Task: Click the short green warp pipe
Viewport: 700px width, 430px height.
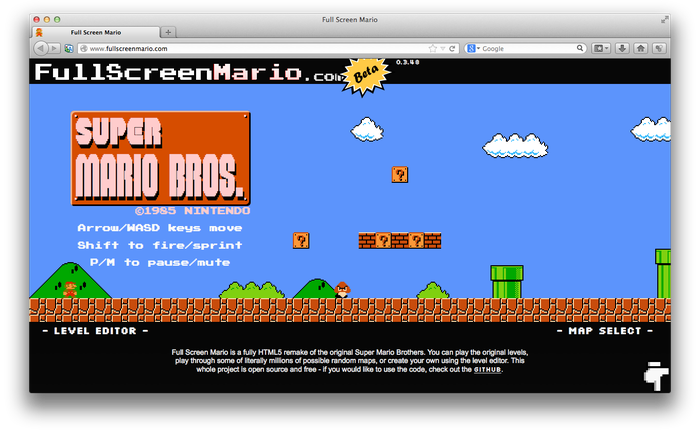Action: pos(507,282)
